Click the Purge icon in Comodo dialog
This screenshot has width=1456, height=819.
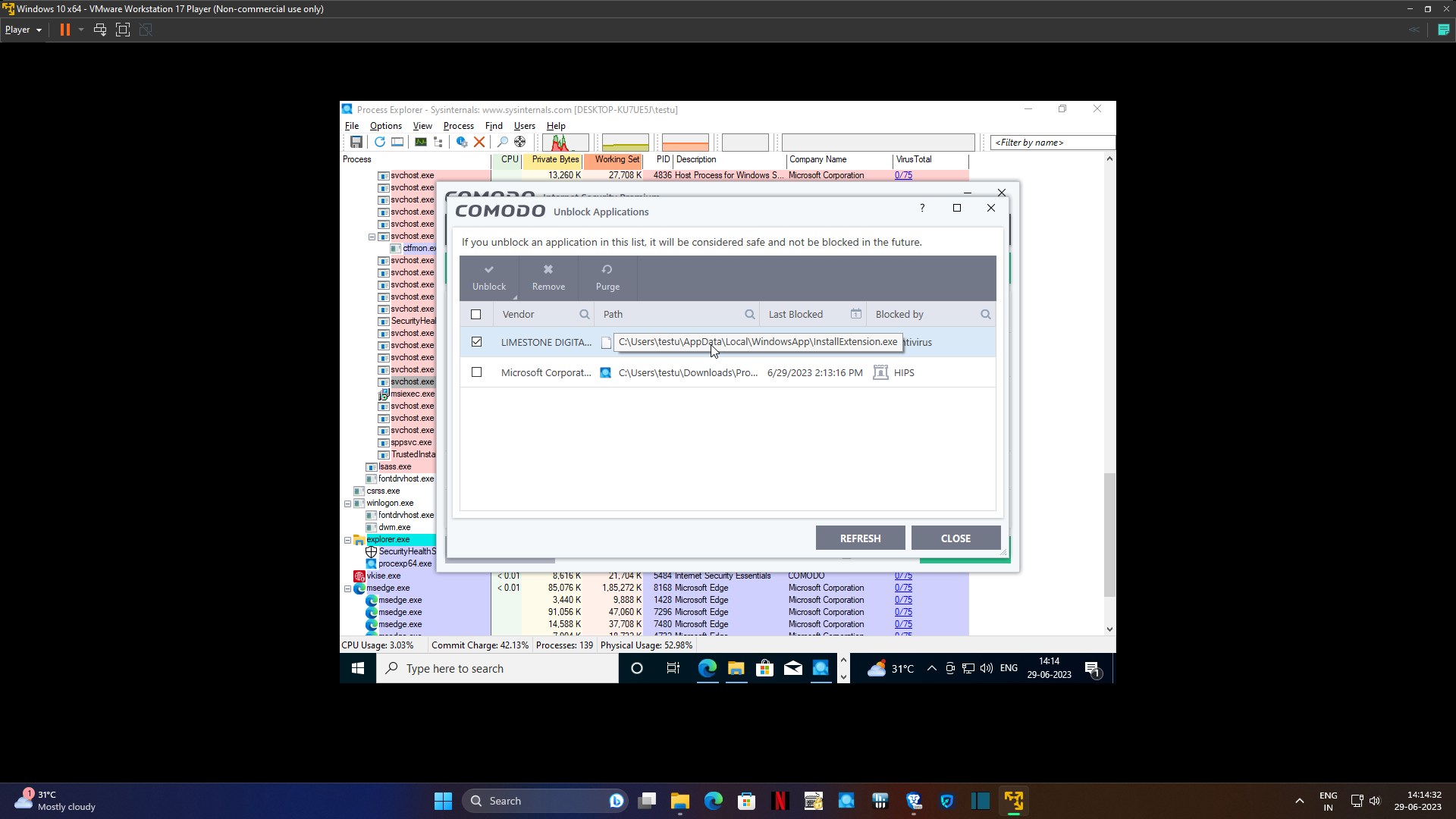pyautogui.click(x=607, y=277)
